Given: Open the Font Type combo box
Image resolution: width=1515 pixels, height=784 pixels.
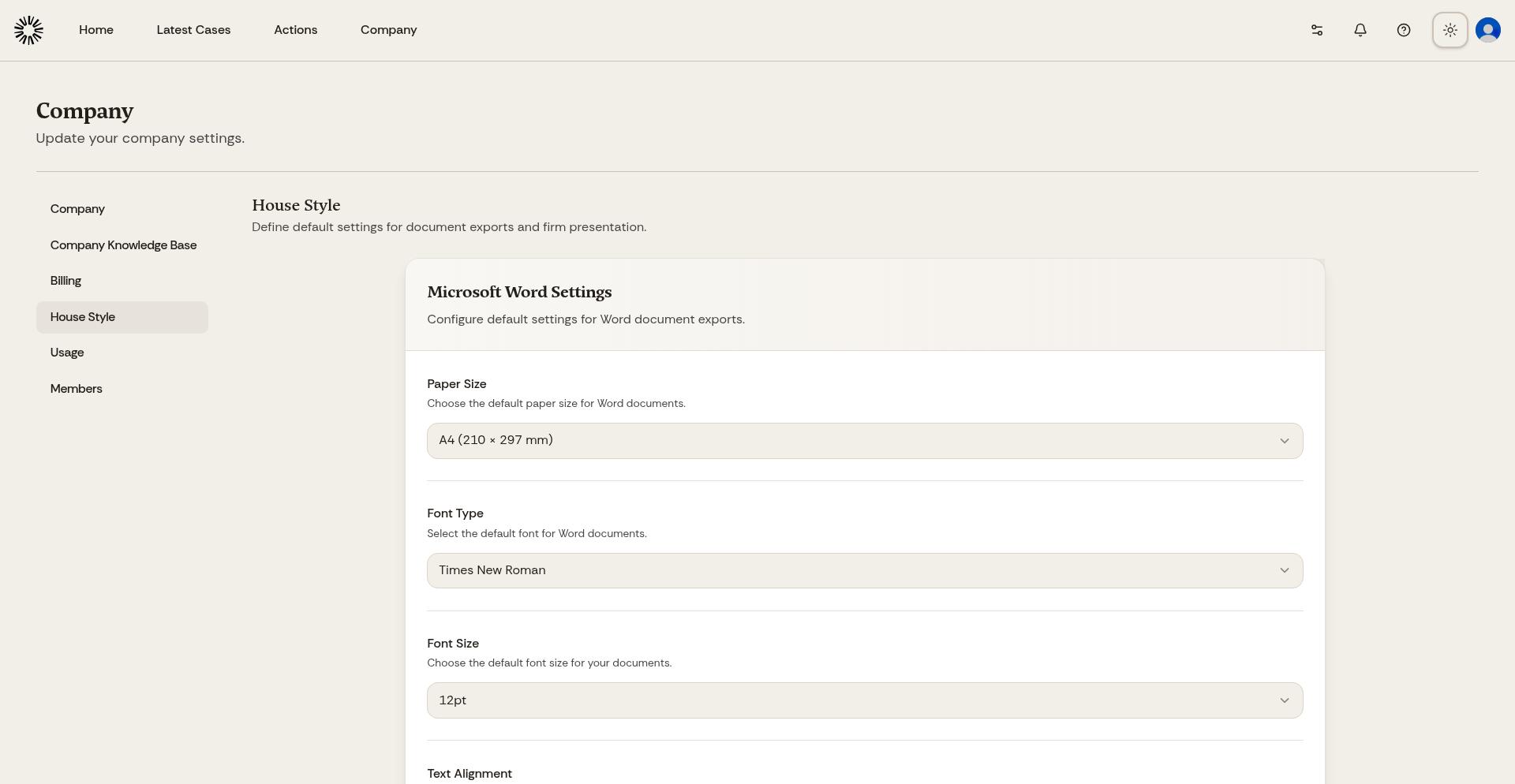Looking at the screenshot, I should point(865,570).
